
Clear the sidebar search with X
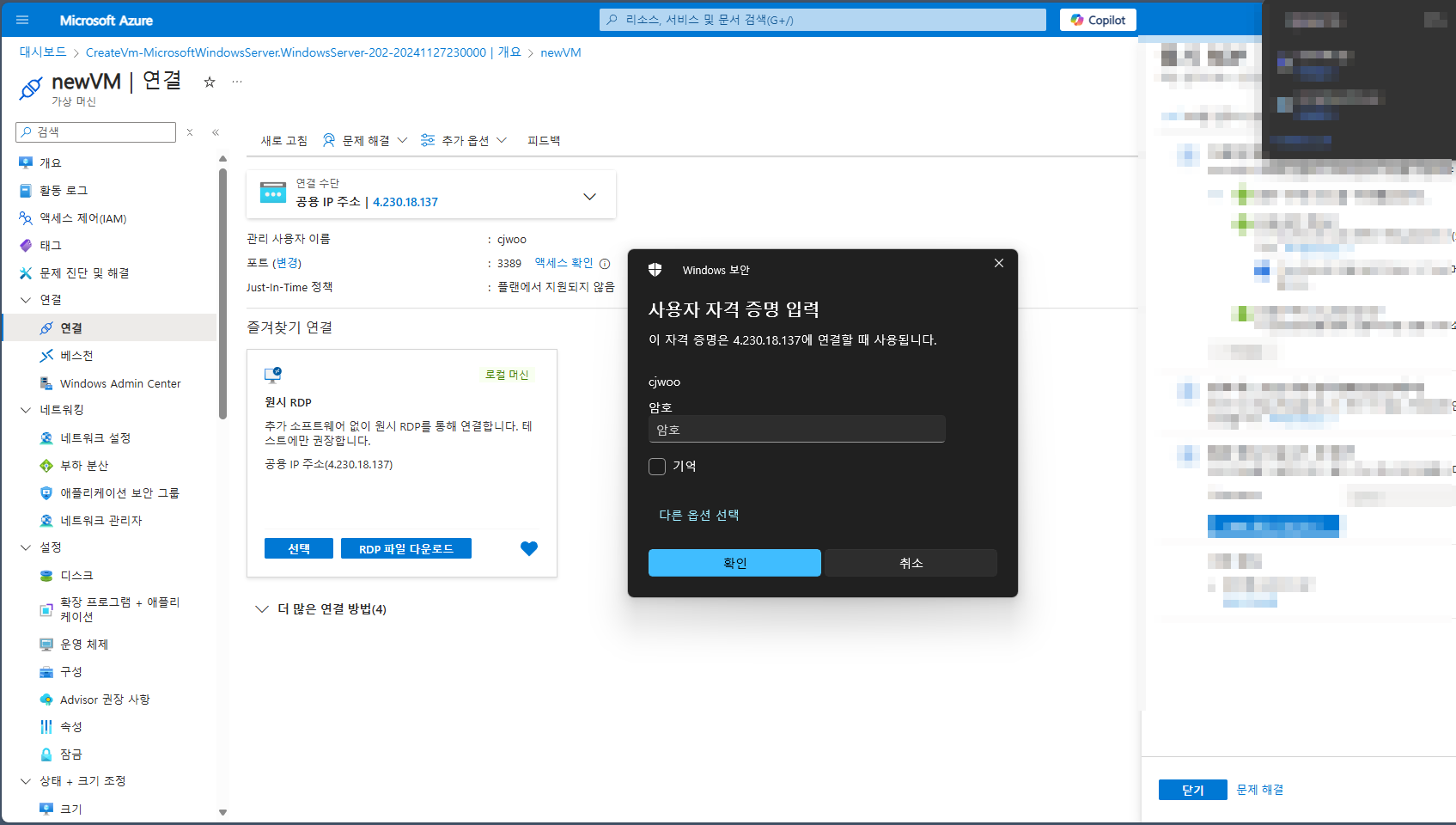click(190, 131)
